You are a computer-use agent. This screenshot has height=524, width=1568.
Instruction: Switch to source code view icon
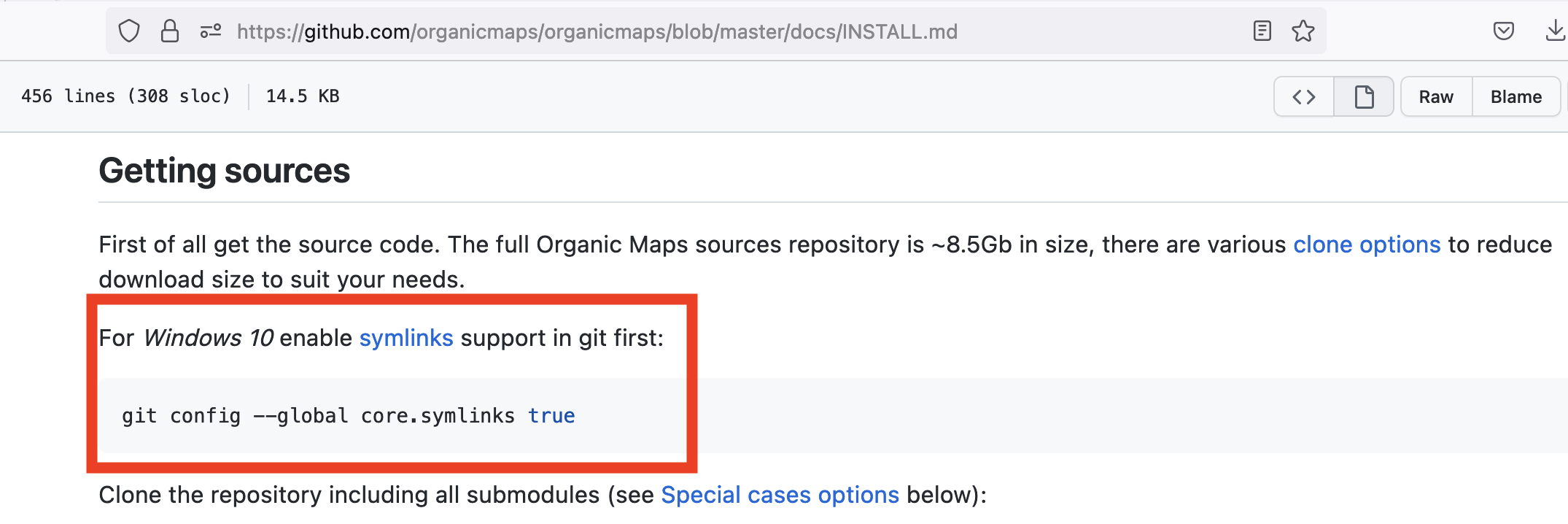[1304, 96]
